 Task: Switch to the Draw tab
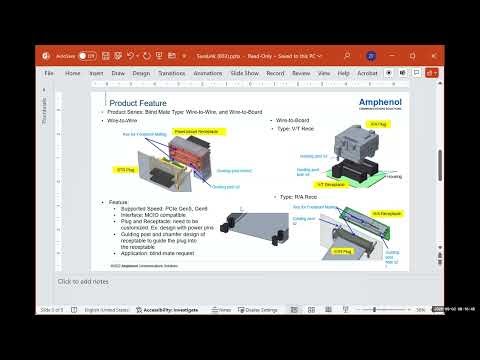(x=118, y=73)
